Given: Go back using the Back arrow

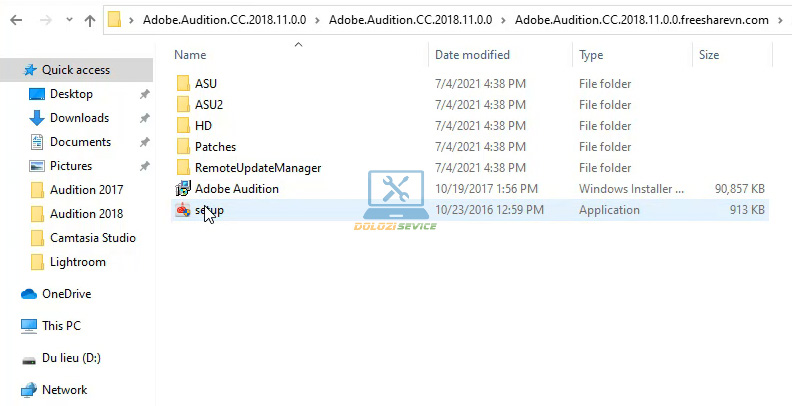Looking at the screenshot, I should [x=16, y=20].
